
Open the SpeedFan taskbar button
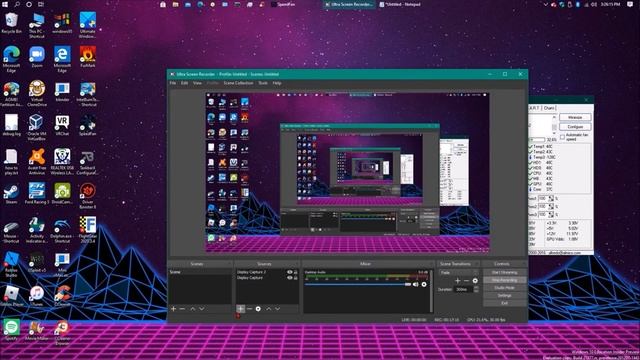[x=282, y=4]
